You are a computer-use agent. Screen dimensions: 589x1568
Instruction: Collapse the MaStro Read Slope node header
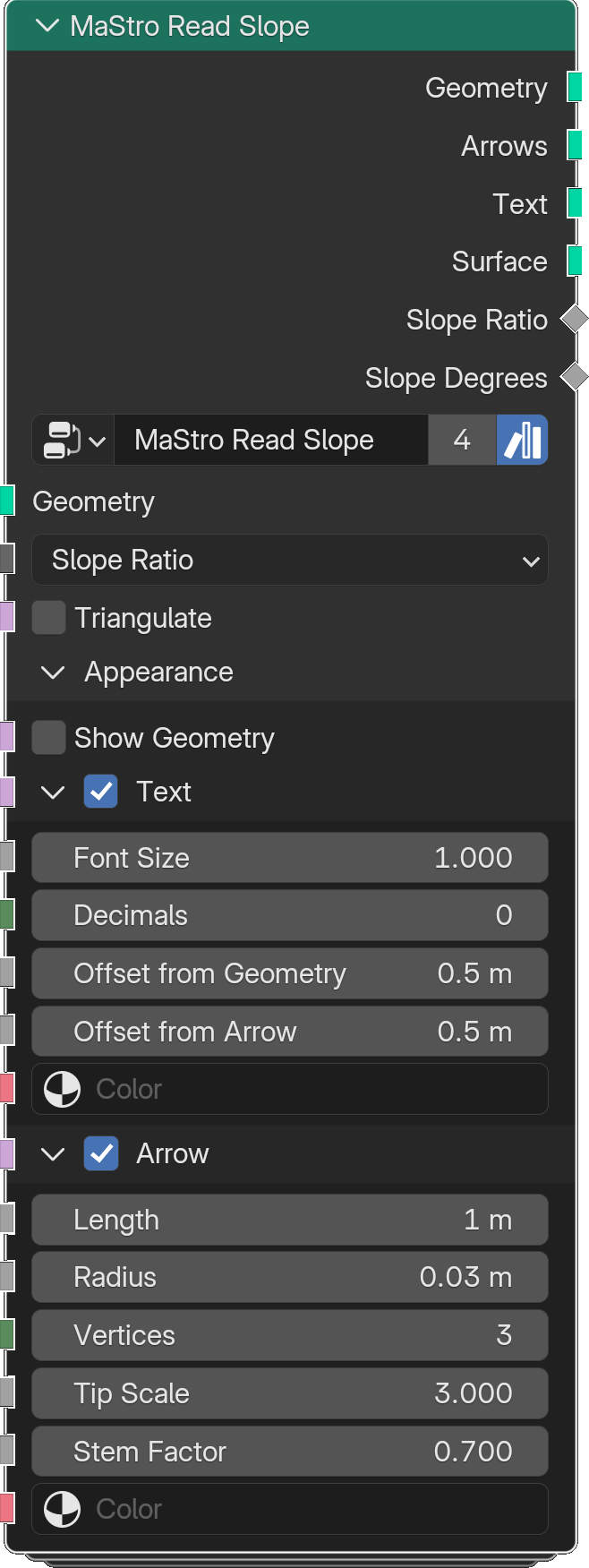click(x=47, y=26)
